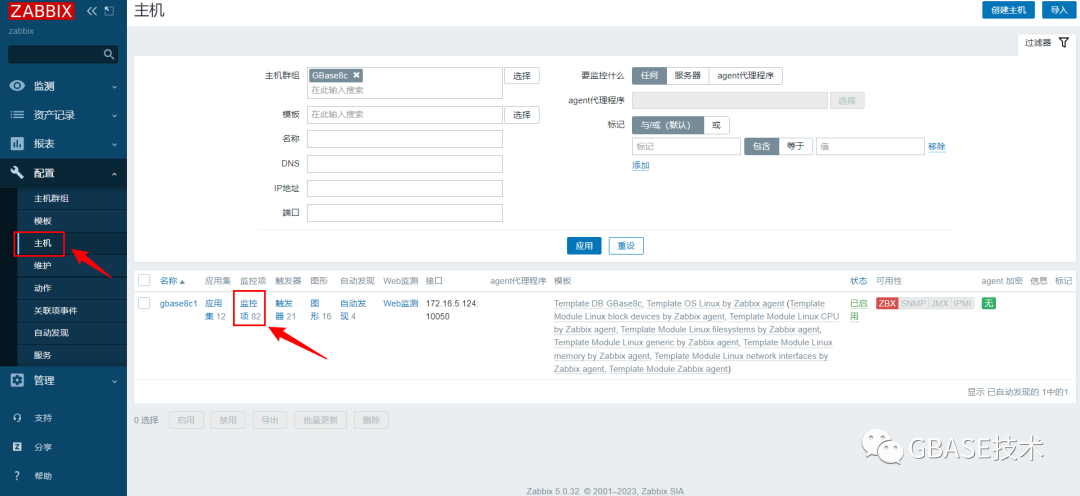Select 等于 tag operator

coord(796,146)
